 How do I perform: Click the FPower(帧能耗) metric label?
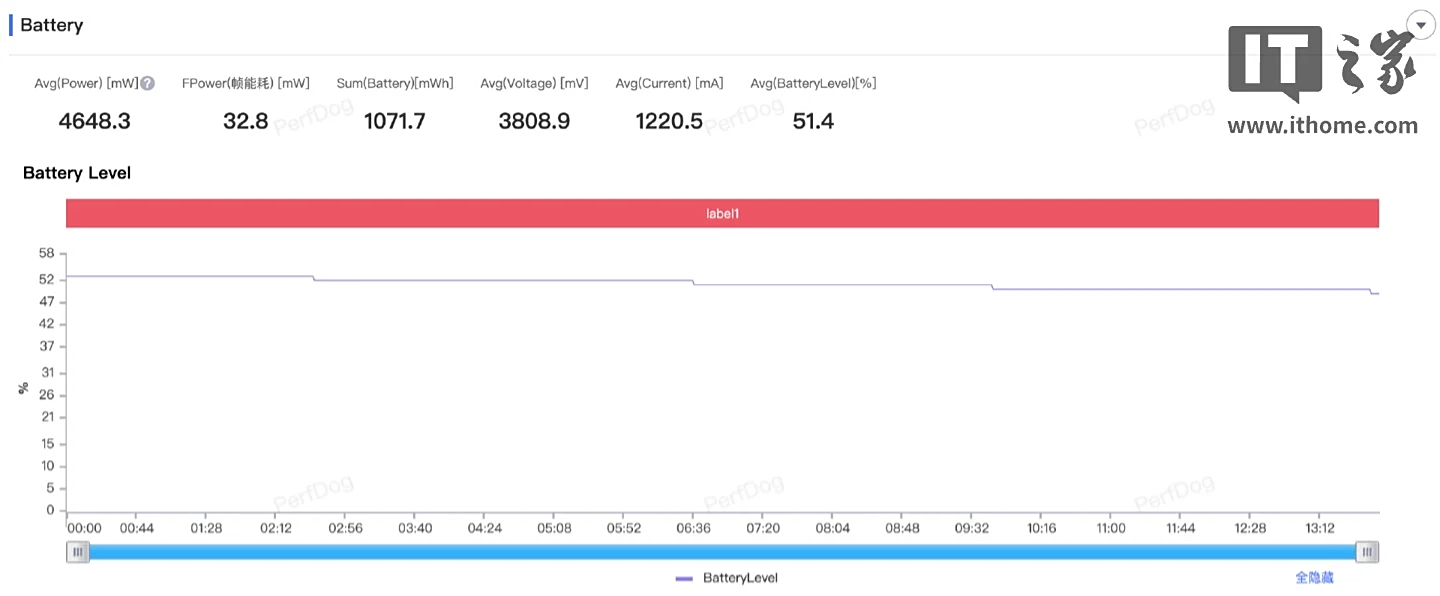[x=245, y=83]
